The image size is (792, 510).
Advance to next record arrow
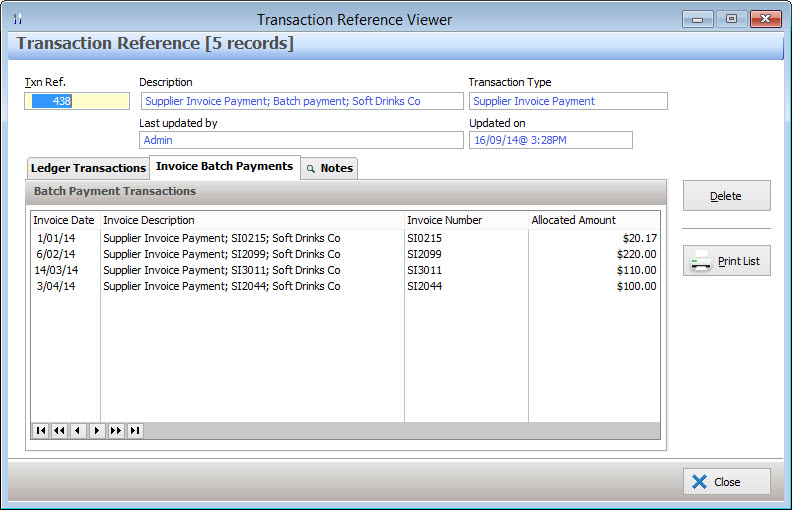(x=97, y=430)
